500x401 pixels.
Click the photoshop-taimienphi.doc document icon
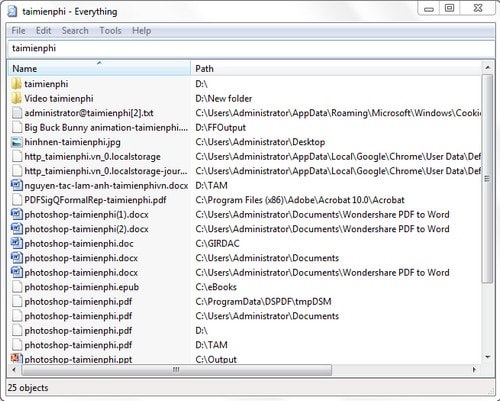pos(17,243)
